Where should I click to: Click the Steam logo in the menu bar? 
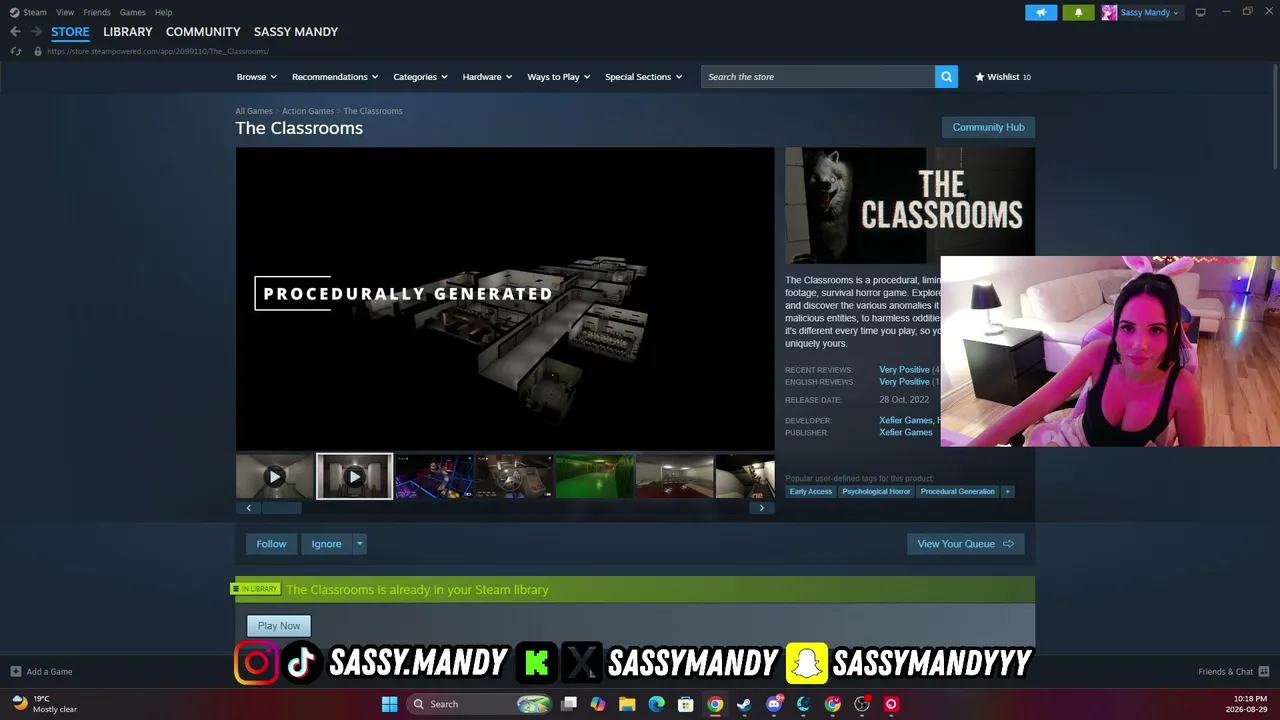[14, 12]
